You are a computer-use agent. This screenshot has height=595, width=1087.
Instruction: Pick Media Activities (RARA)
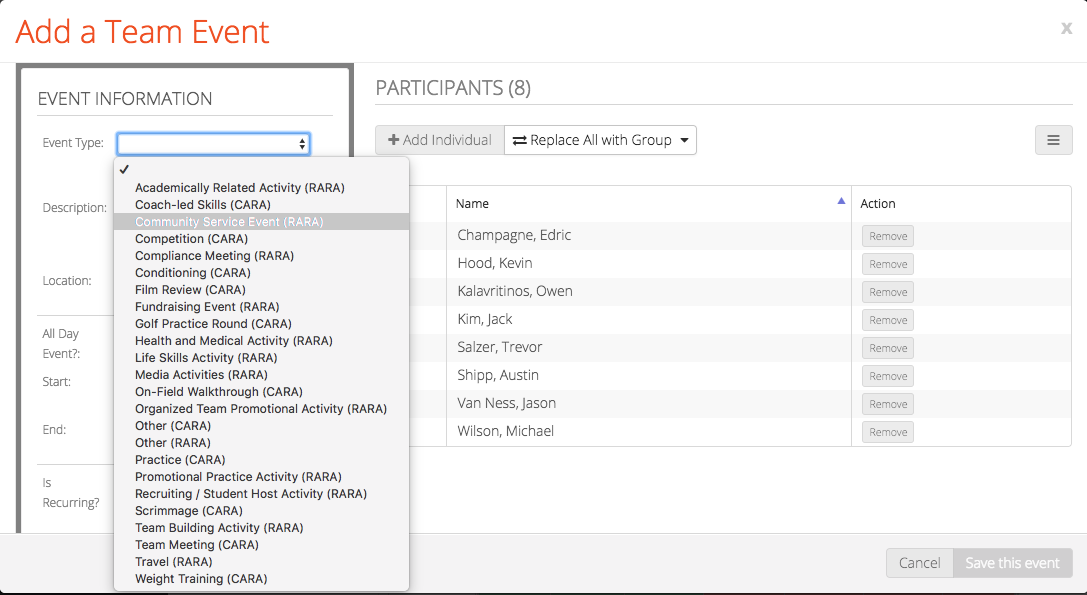tap(261, 374)
